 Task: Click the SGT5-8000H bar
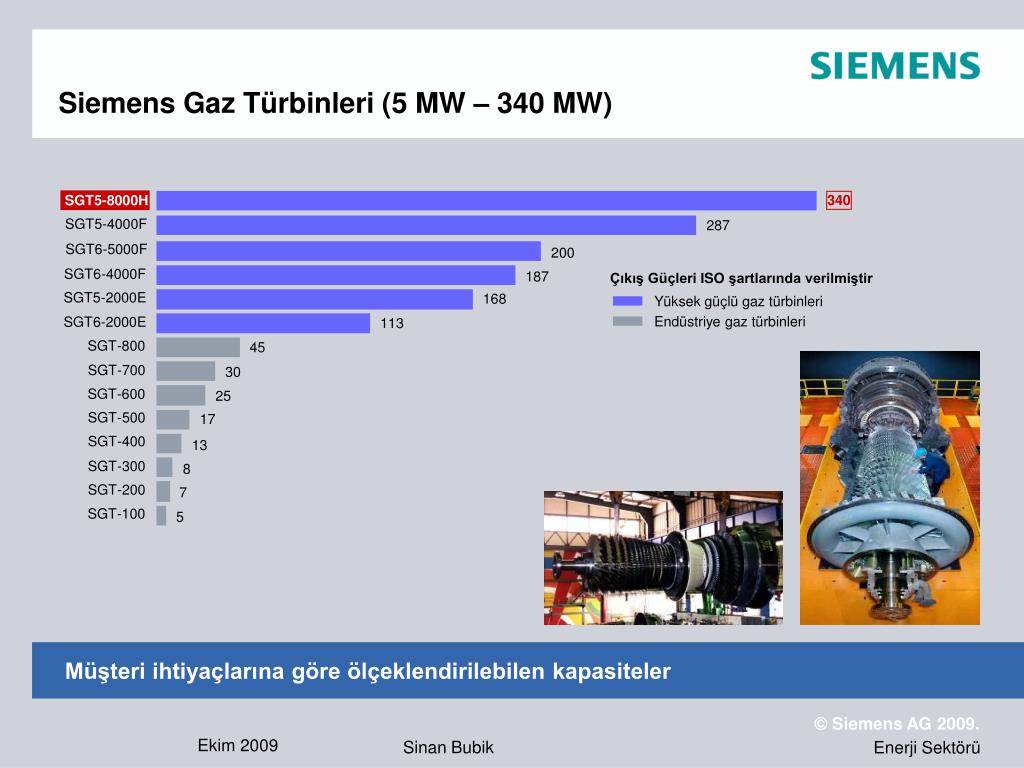[x=487, y=200]
